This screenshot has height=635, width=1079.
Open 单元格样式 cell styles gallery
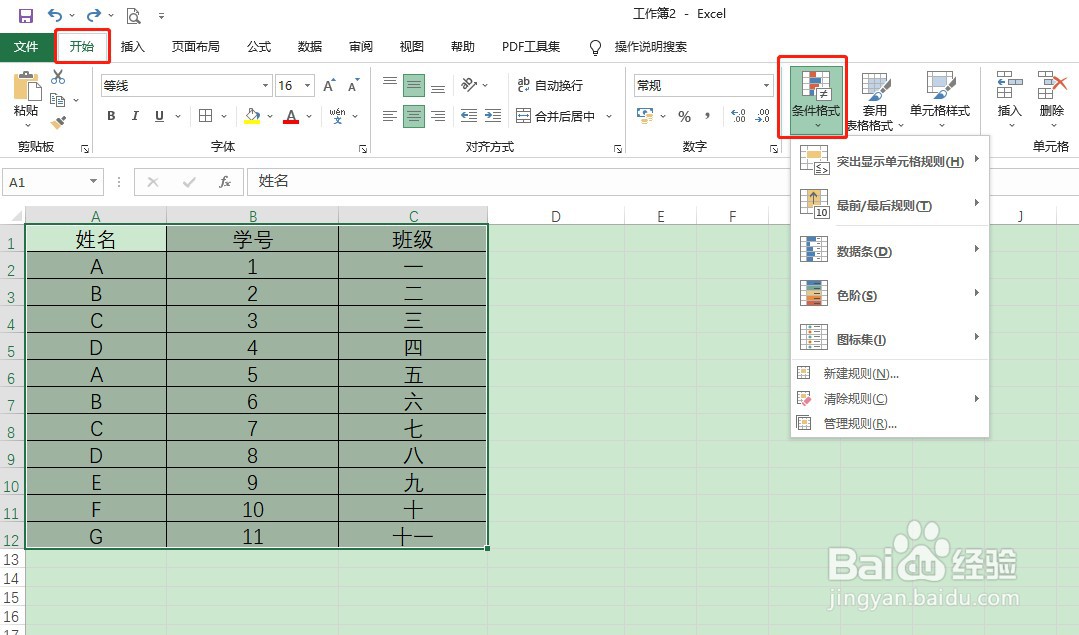click(x=939, y=100)
